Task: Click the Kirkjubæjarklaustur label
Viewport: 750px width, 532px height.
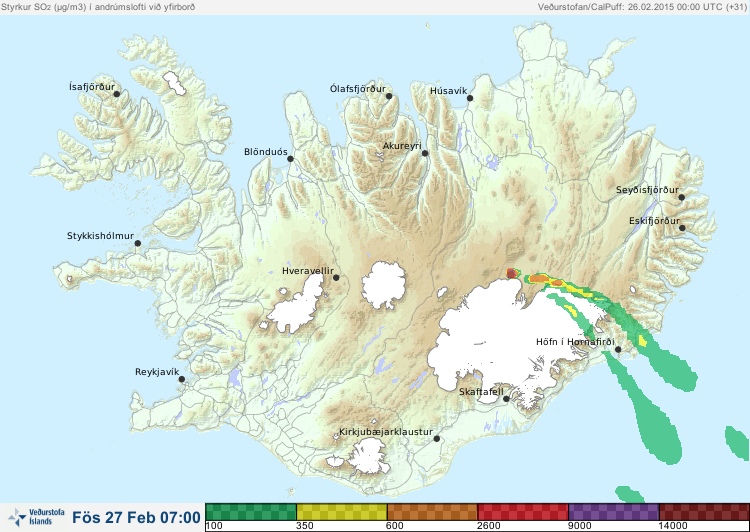Action: click(x=386, y=432)
